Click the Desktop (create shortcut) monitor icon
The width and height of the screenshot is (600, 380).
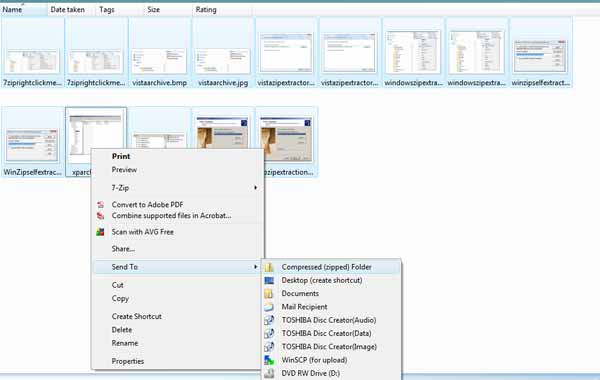[x=269, y=281]
